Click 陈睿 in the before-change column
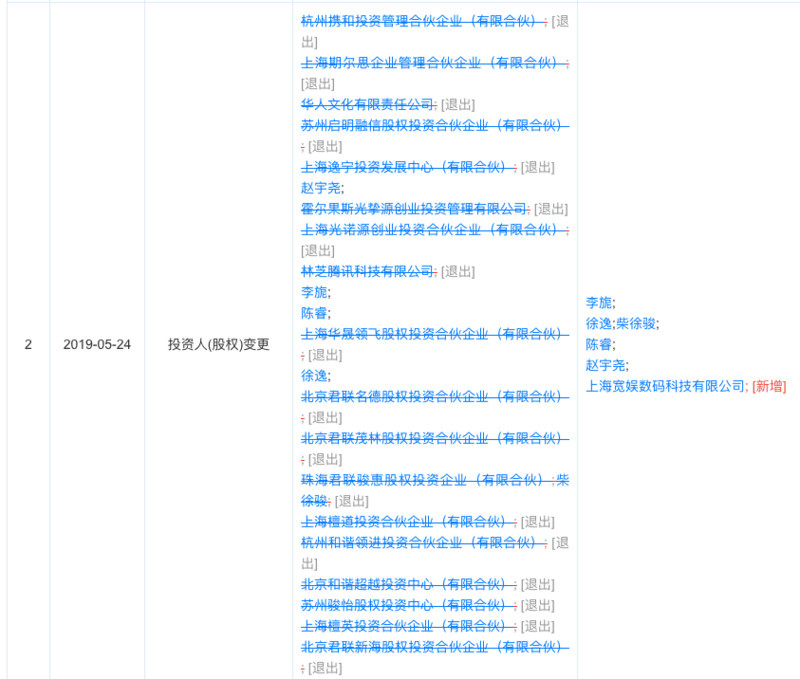 point(314,313)
